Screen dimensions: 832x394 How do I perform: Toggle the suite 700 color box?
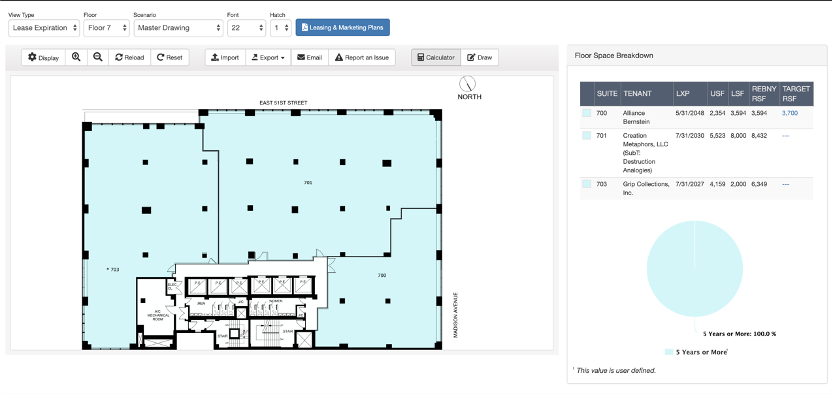(586, 113)
